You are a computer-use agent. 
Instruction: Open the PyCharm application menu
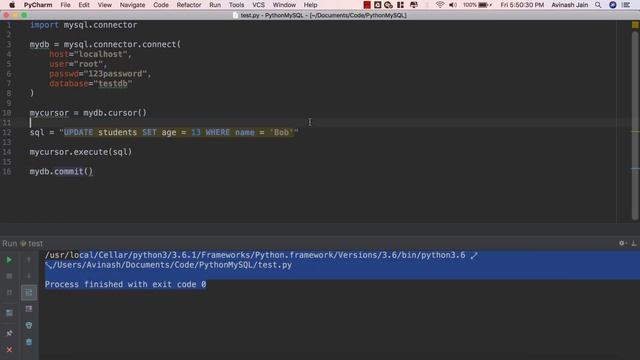38,5
